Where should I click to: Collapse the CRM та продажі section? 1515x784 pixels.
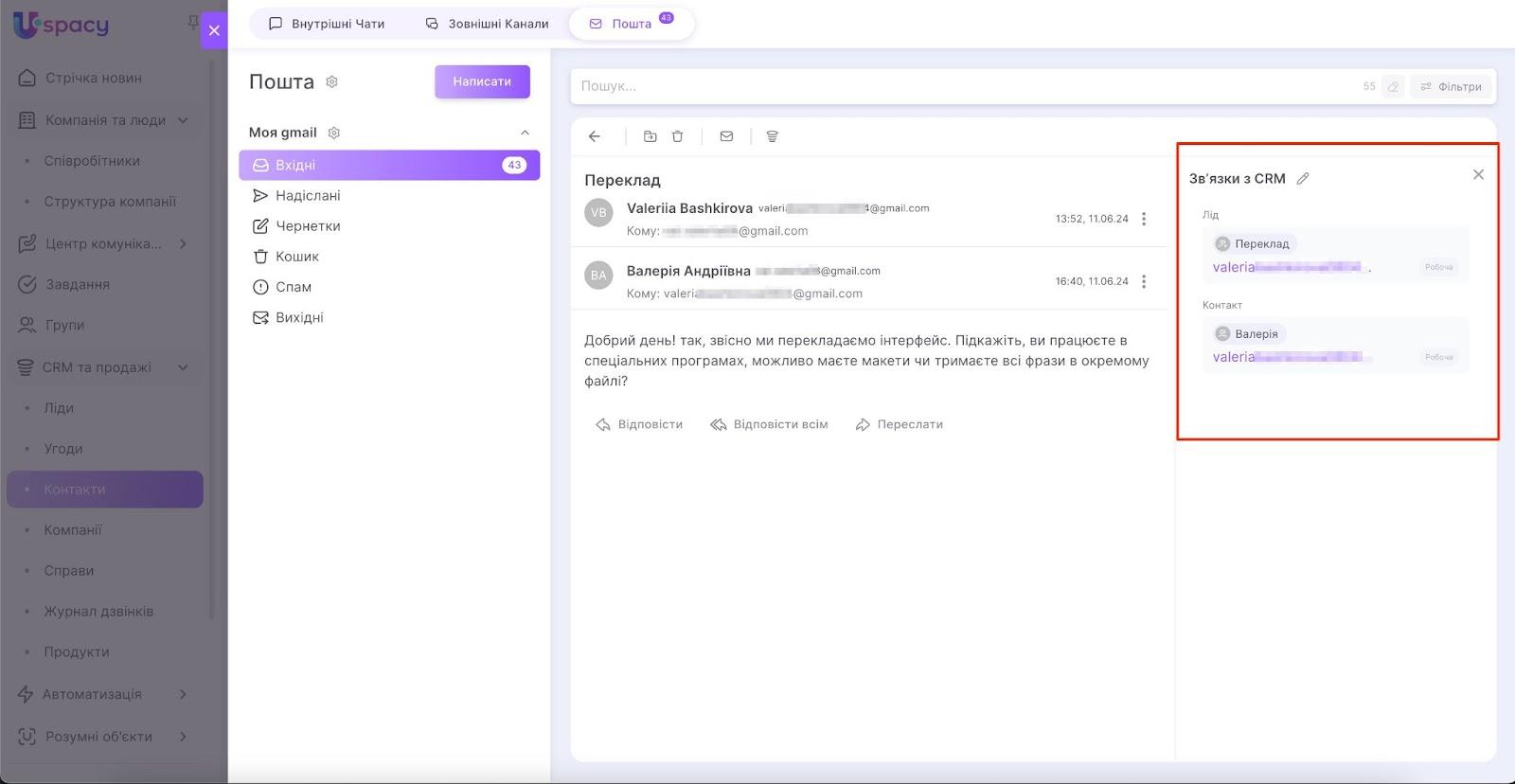pos(183,367)
